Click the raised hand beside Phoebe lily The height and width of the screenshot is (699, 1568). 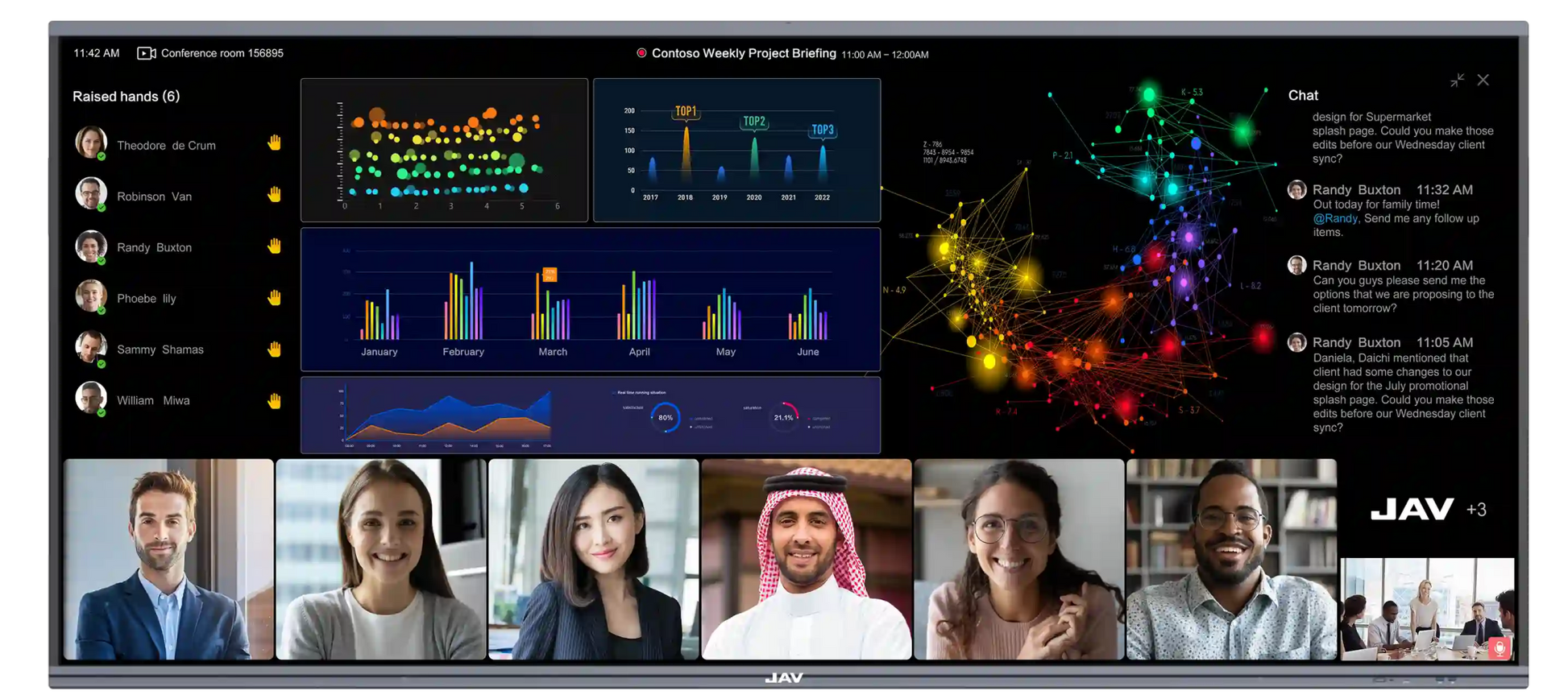[x=274, y=298]
